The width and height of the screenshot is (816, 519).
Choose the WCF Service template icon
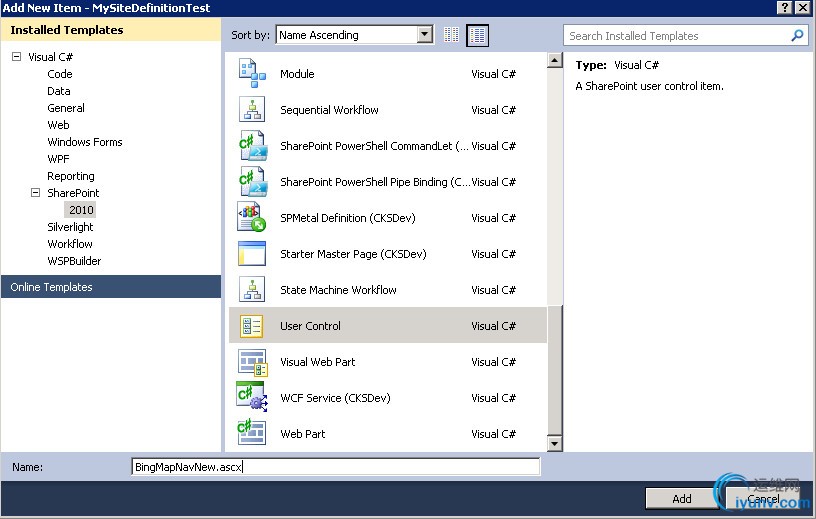(252, 398)
